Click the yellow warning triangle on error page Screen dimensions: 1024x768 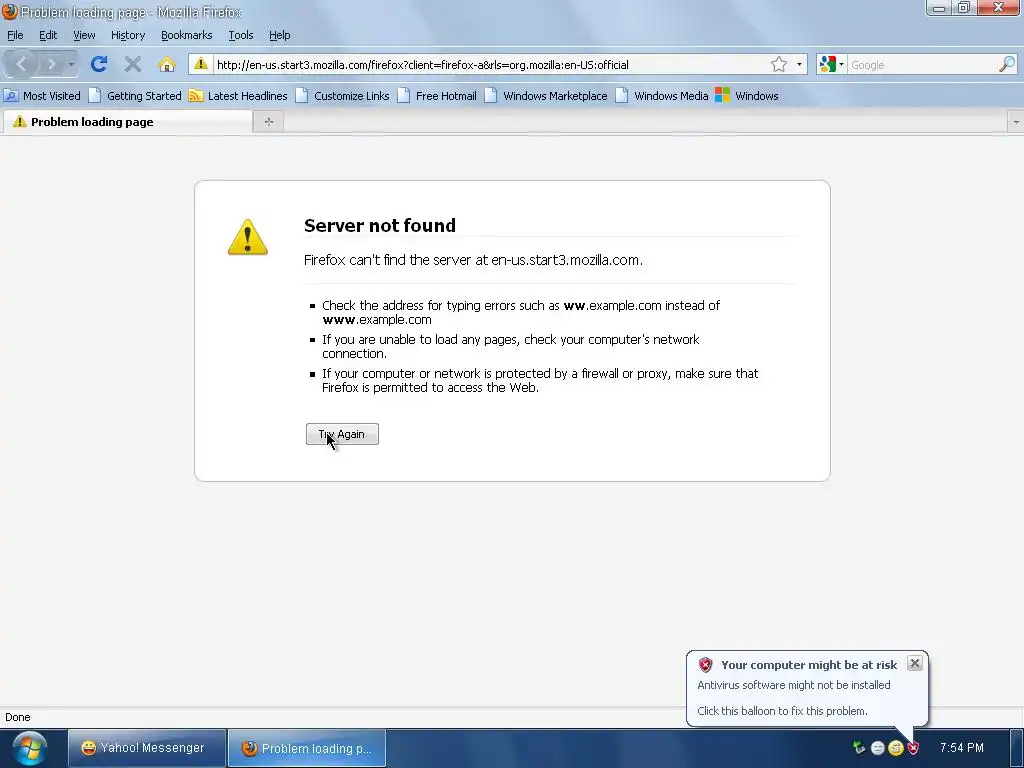pyautogui.click(x=248, y=236)
